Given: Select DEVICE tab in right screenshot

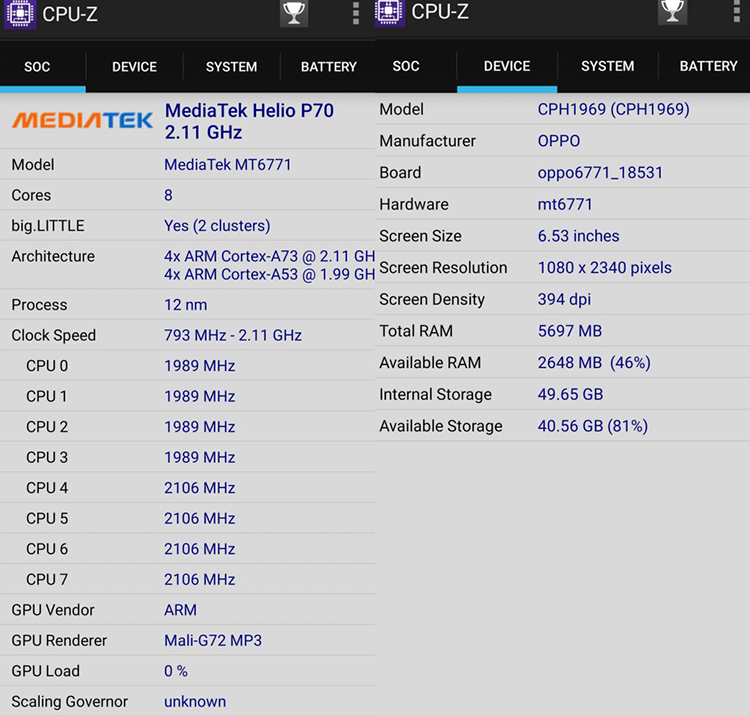Looking at the screenshot, I should [x=507, y=66].
